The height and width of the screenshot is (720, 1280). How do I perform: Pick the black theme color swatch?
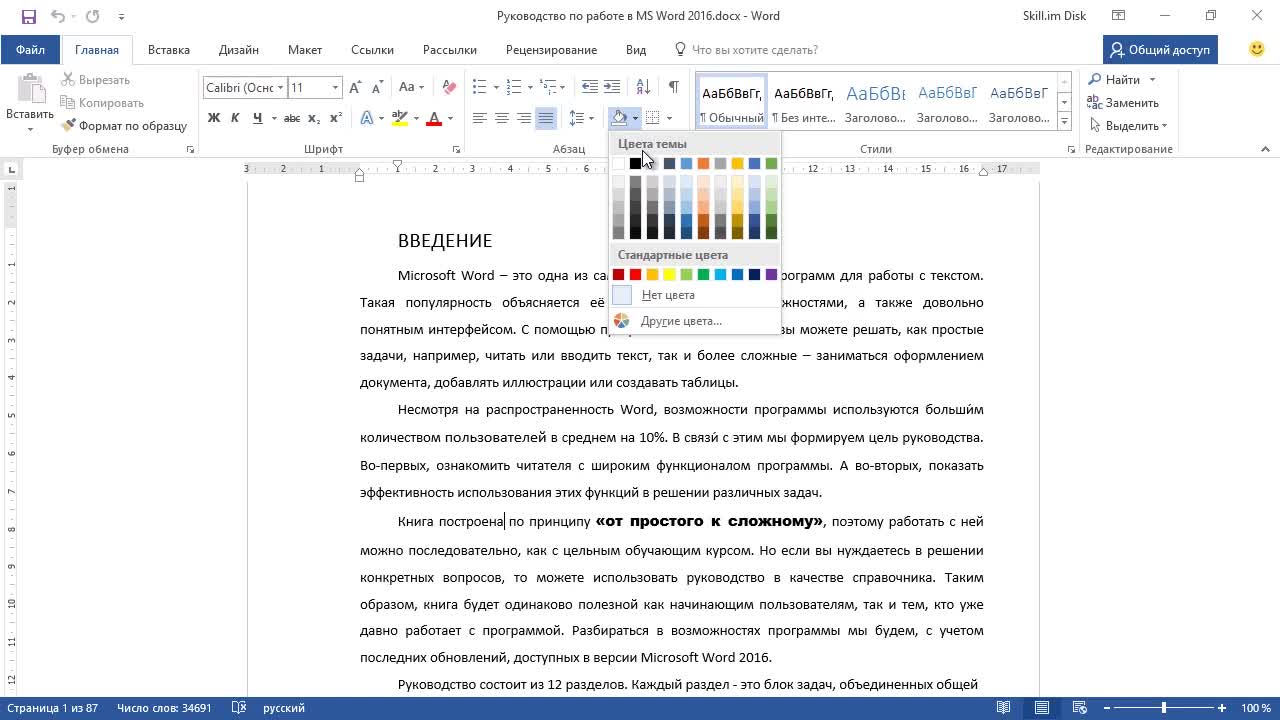(x=635, y=164)
